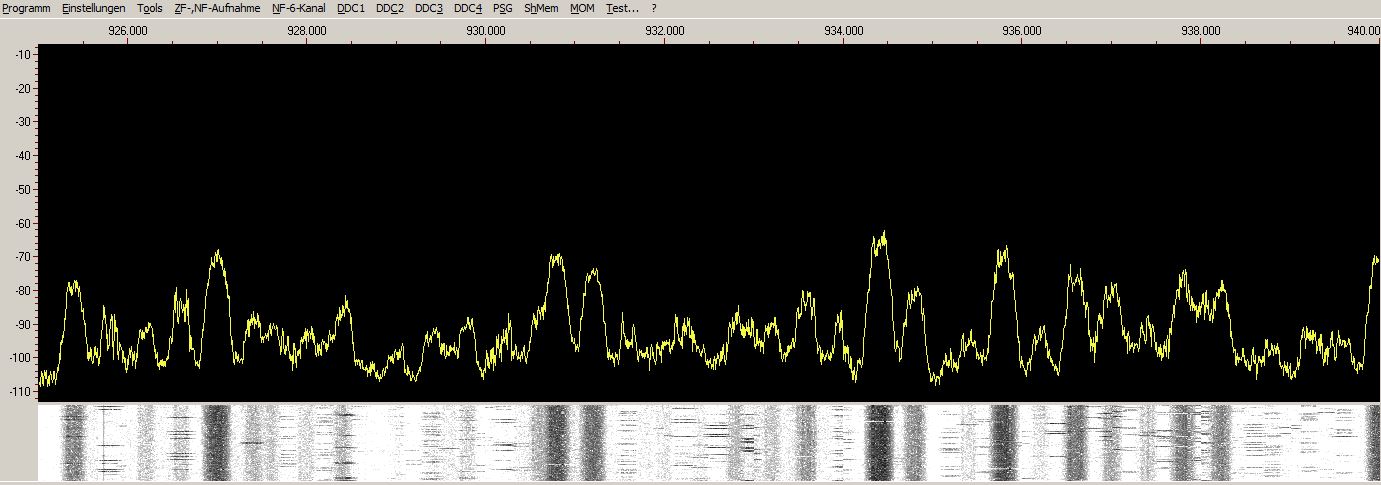The height and width of the screenshot is (485, 1381).
Task: Open the Test... menu
Action: point(622,8)
